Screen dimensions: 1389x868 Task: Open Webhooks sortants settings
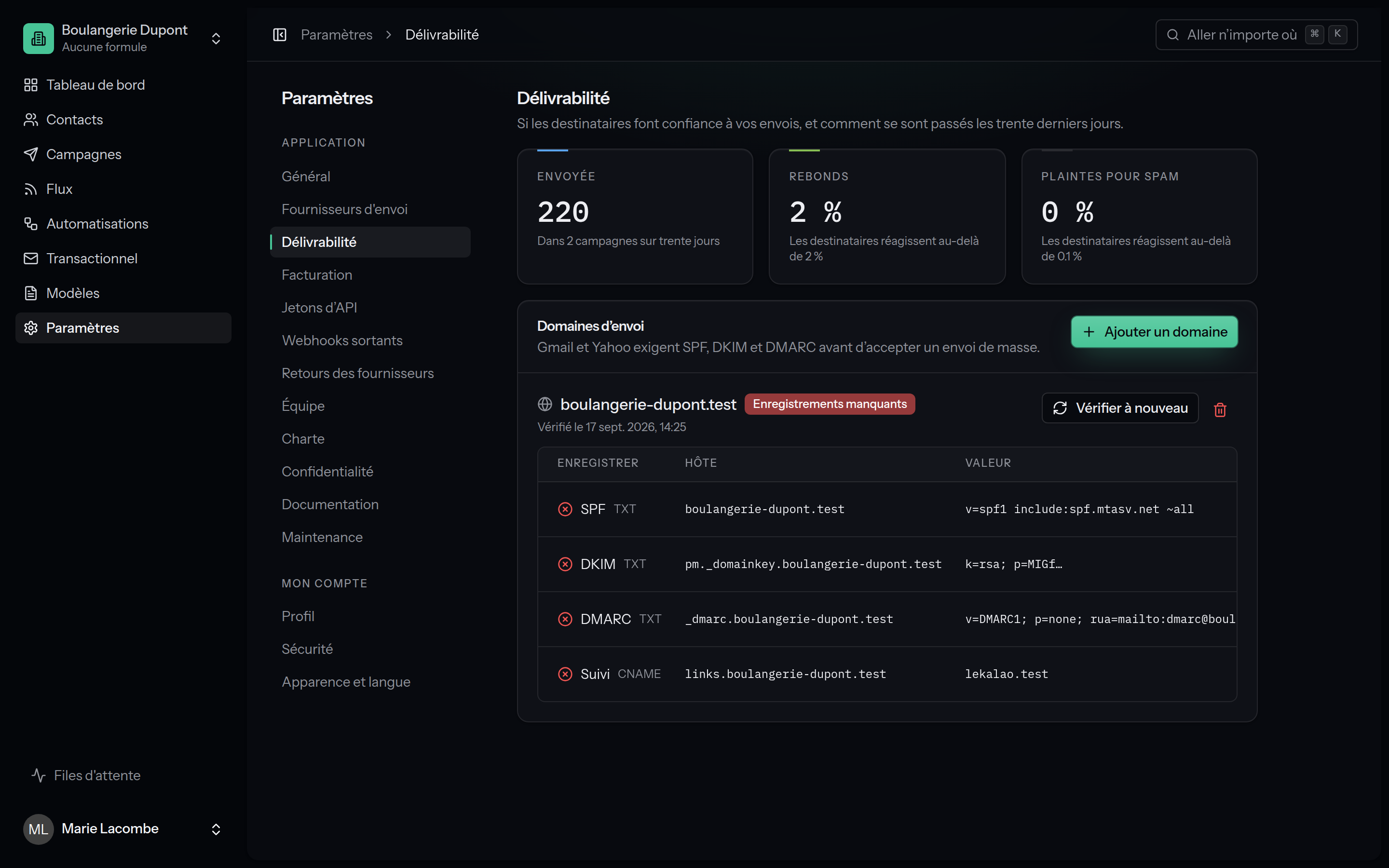click(x=370, y=340)
